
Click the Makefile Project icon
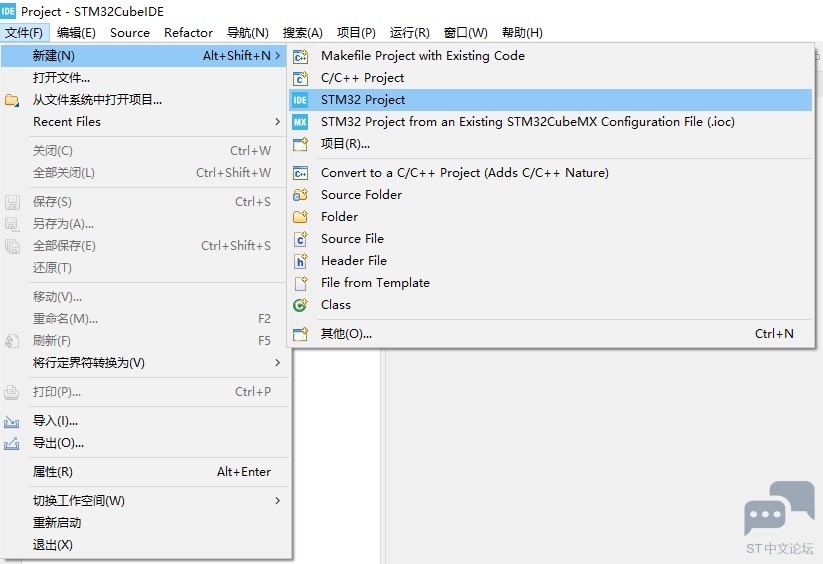coord(300,56)
